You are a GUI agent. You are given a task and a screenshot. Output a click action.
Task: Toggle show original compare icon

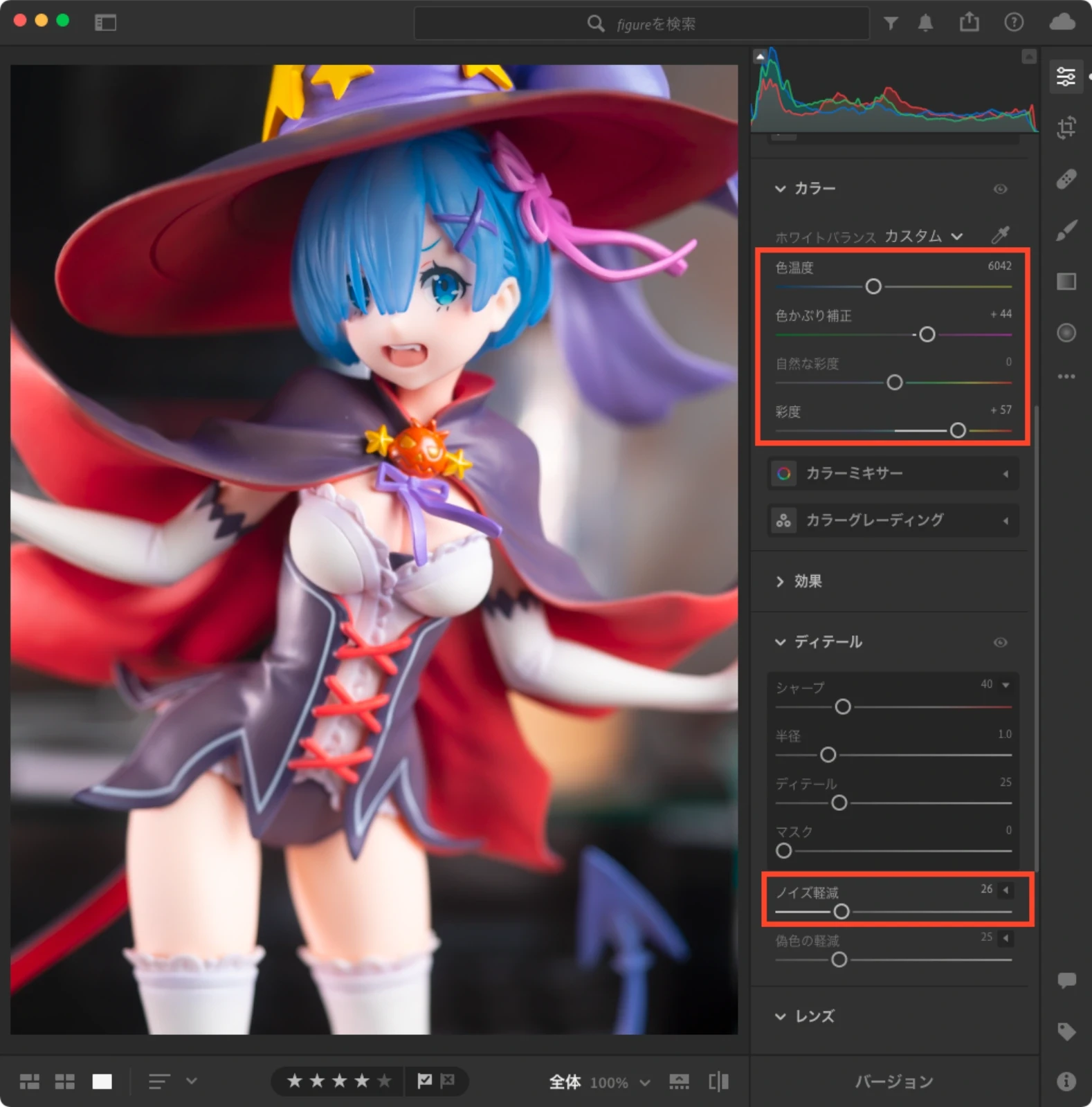[x=719, y=1081]
